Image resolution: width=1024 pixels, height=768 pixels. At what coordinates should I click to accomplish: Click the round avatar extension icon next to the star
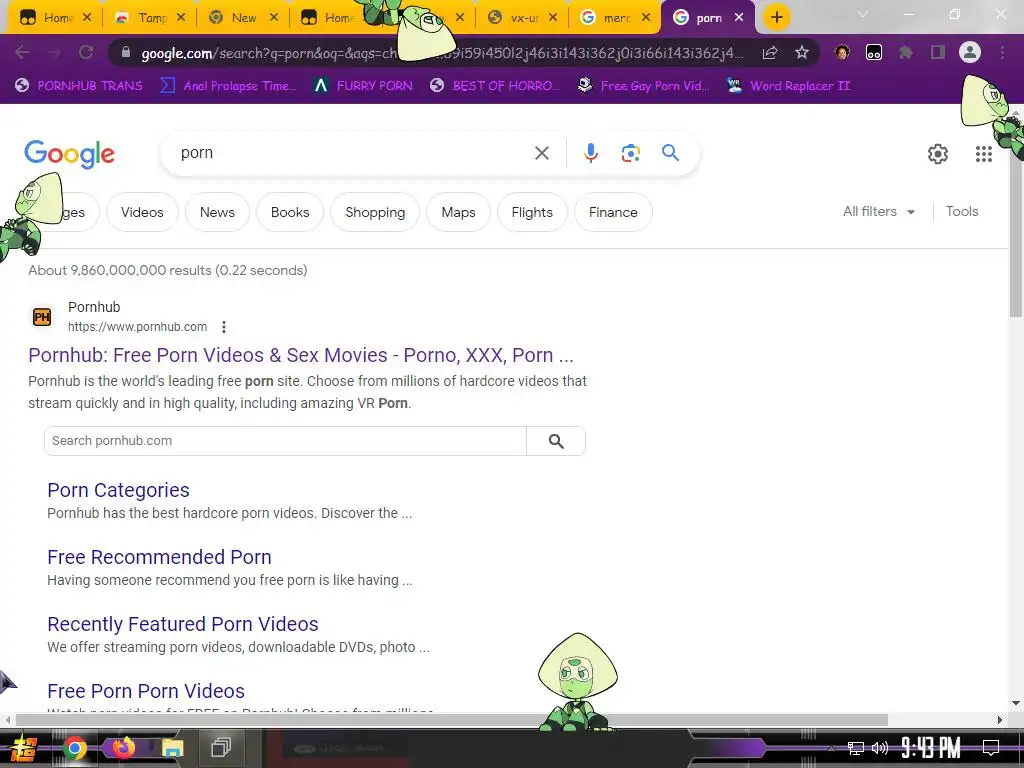tap(842, 52)
